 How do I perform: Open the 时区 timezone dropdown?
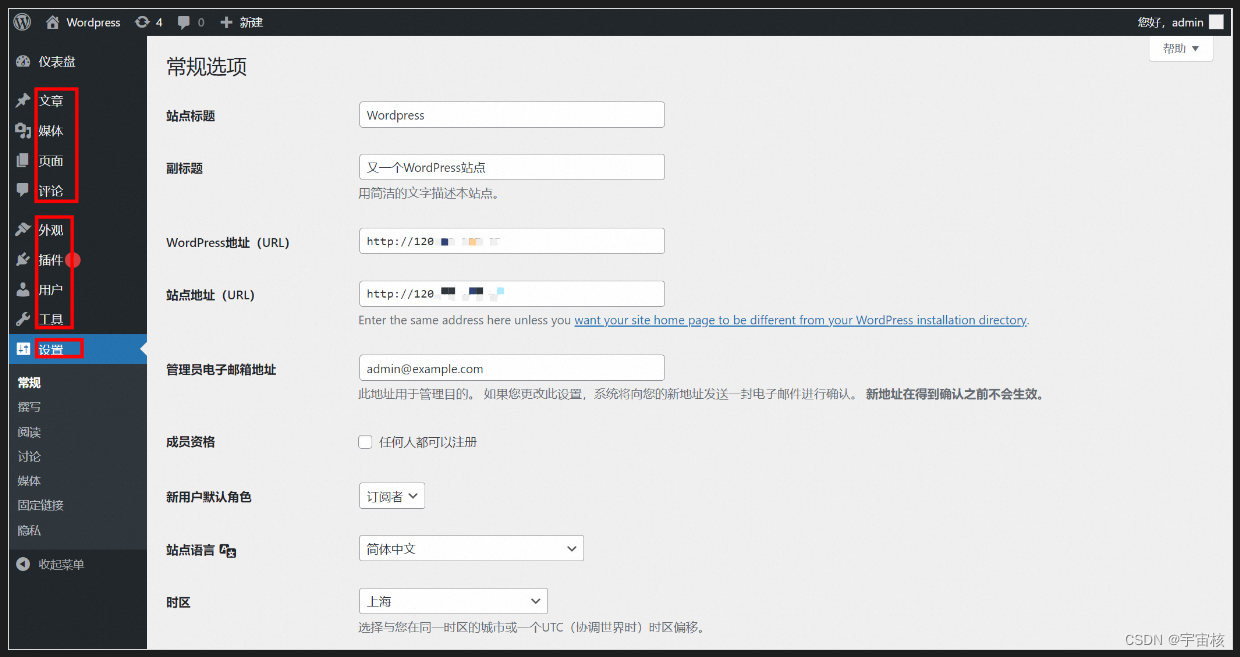pos(453,600)
